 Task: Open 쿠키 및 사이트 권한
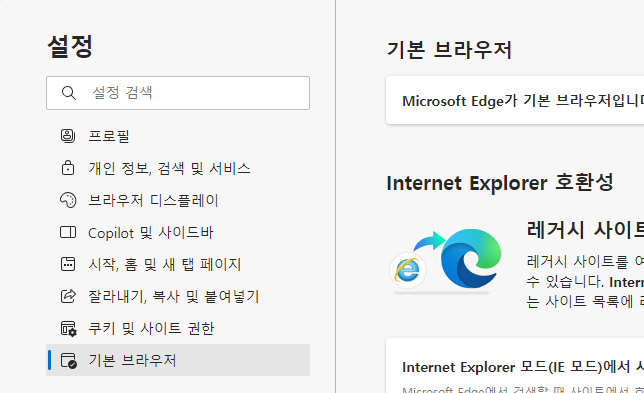tap(178, 328)
